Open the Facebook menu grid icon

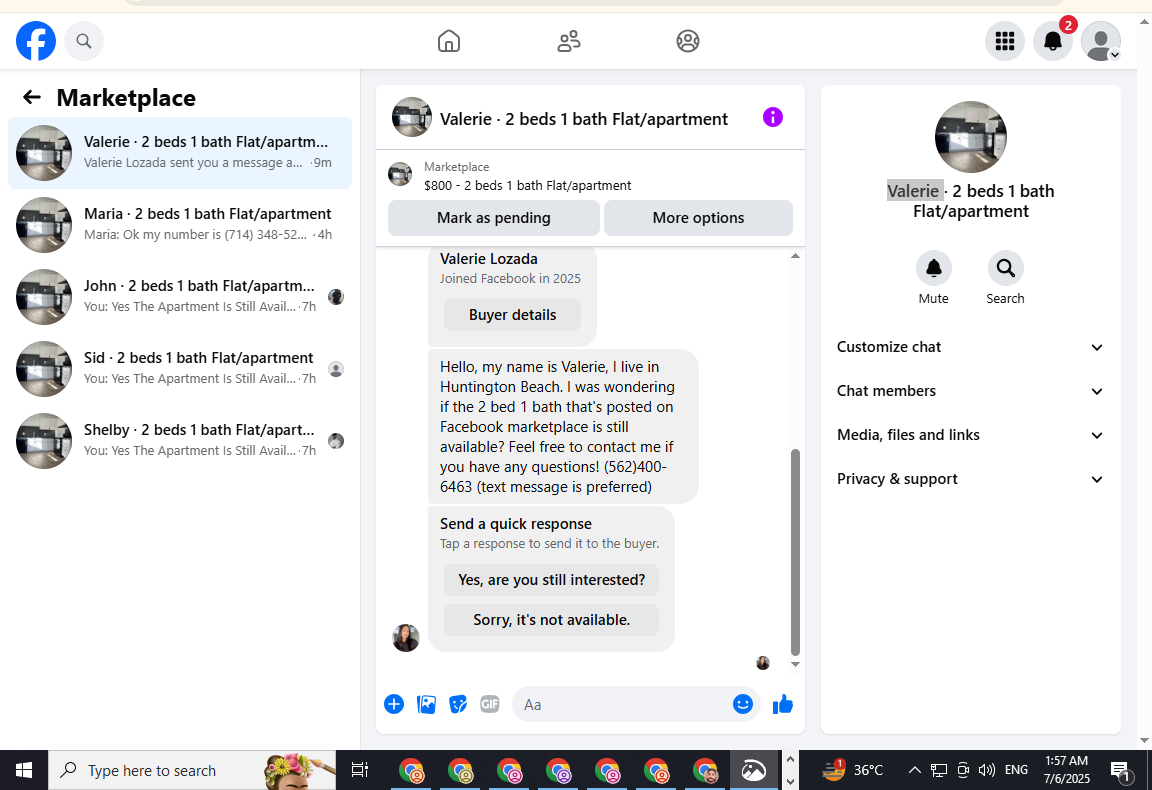point(1004,41)
